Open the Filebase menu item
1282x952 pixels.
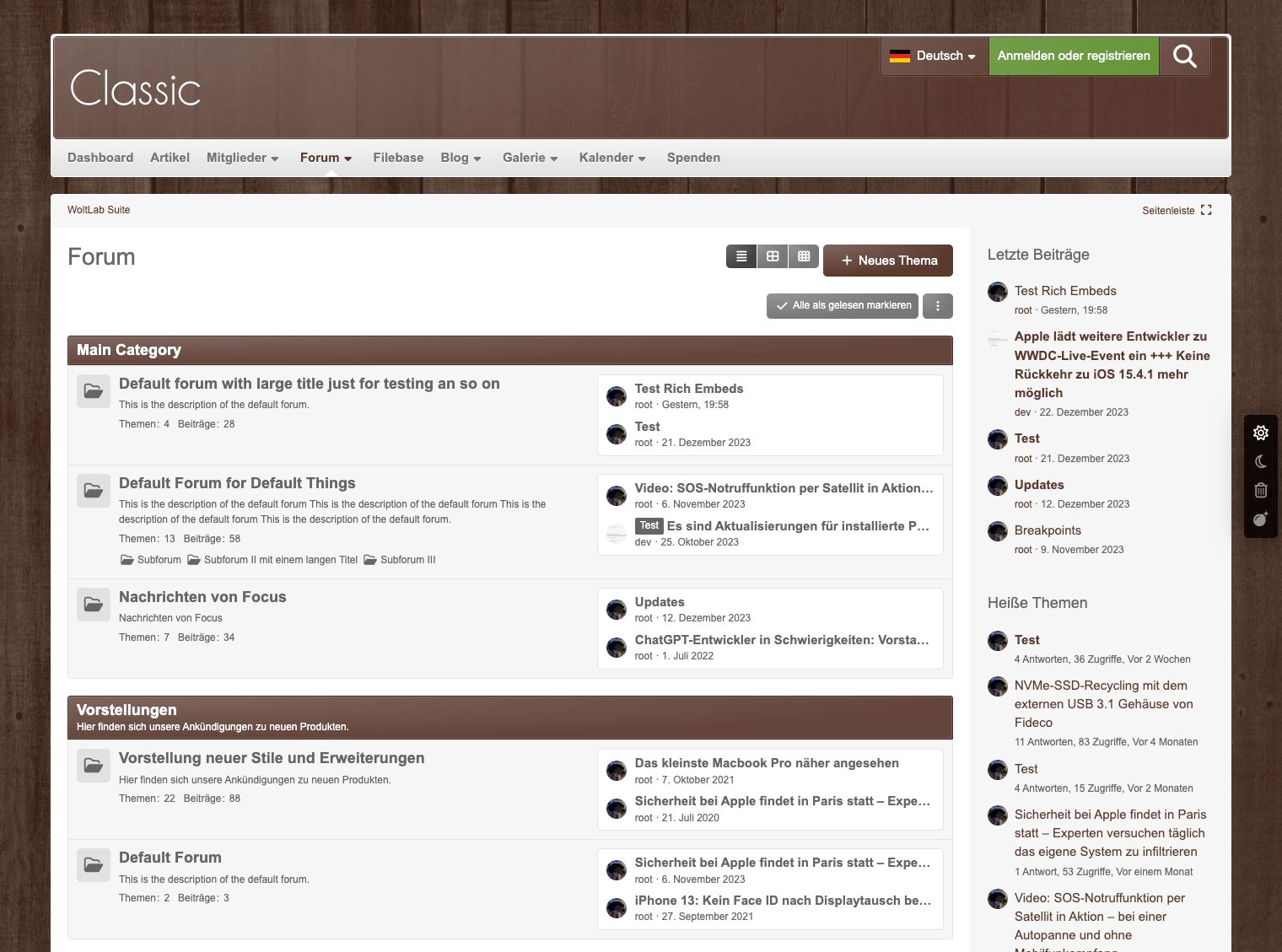tap(398, 158)
